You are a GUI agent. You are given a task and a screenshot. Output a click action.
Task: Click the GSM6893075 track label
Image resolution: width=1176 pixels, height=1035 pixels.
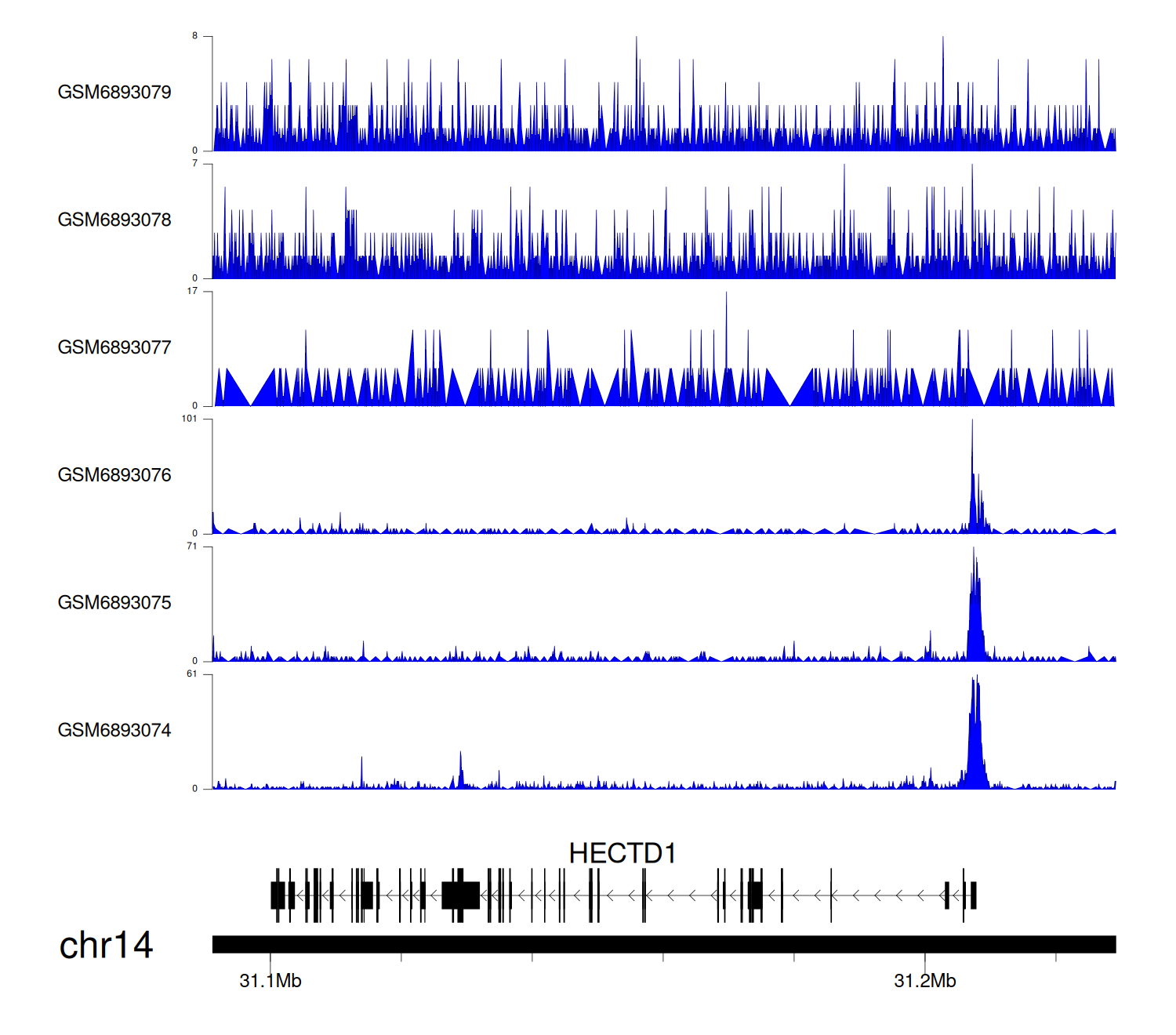114,603
